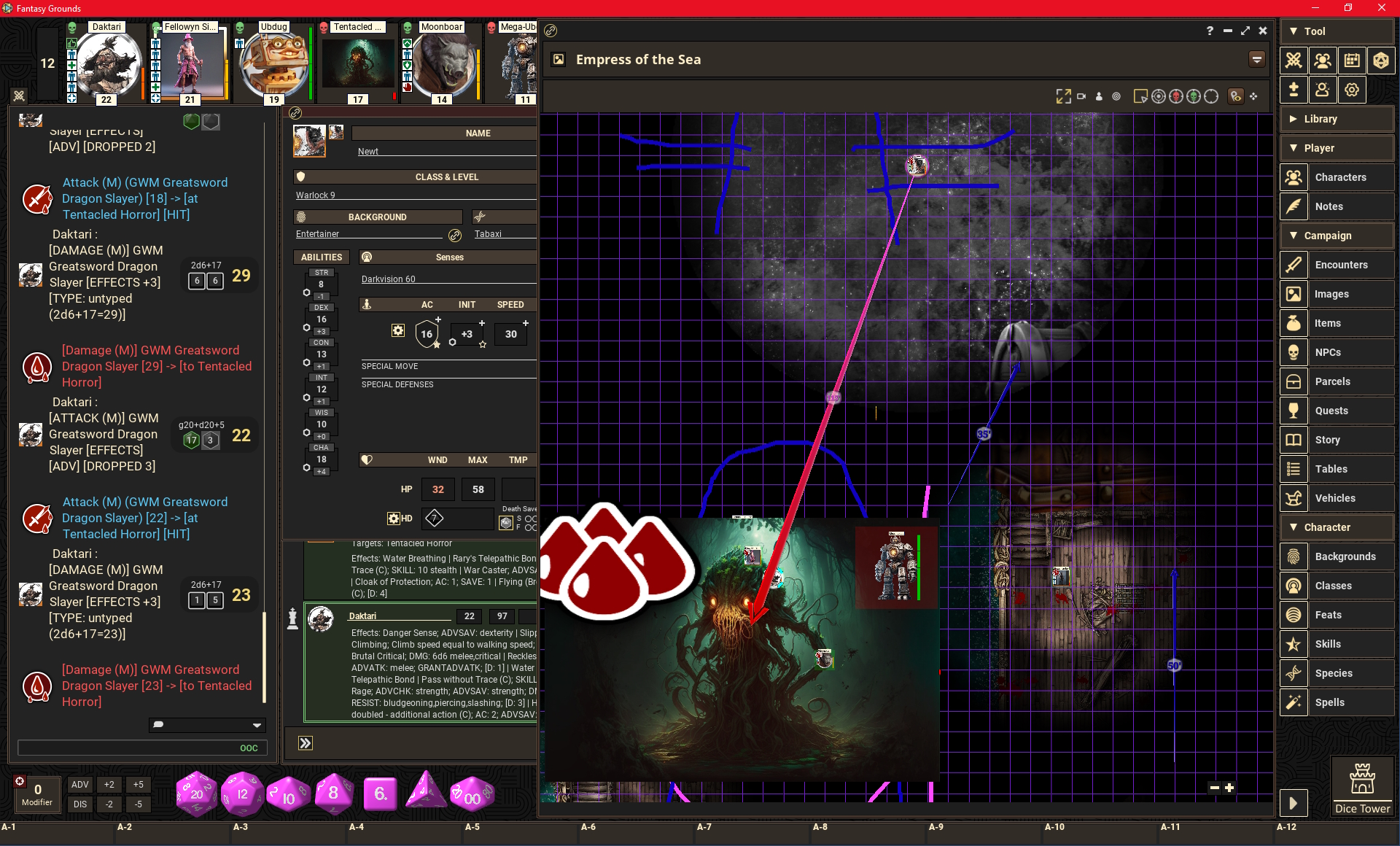Click the chat window scrollbar
Screen dimensions: 1400x846
(x=264, y=656)
